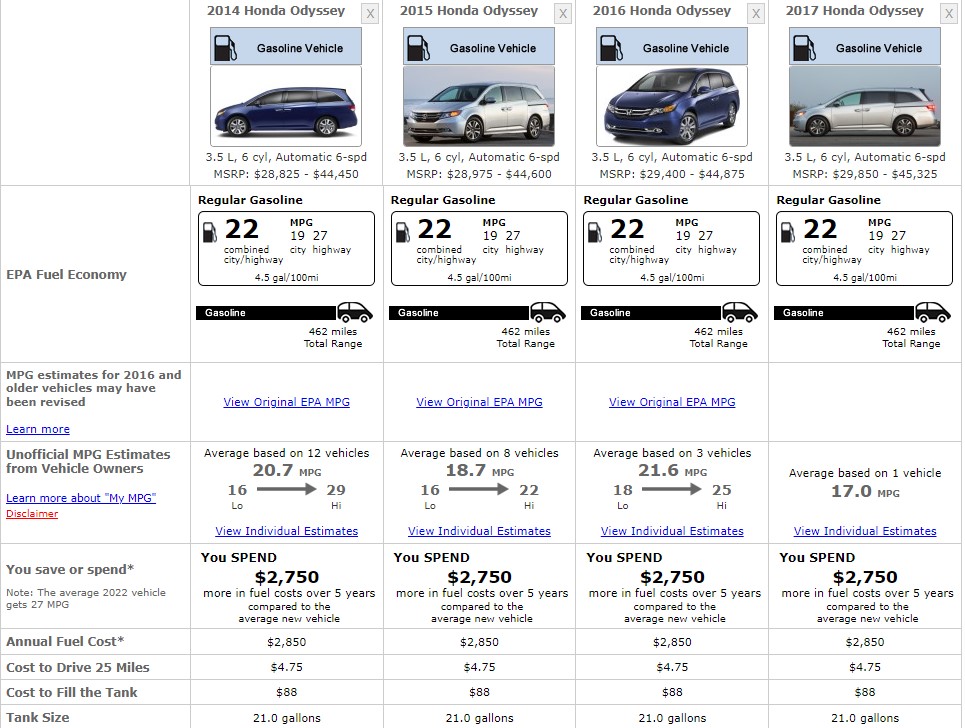This screenshot has width=965, height=728.
Task: View Individual Estimates for 2014 Odyssey
Action: 286,530
